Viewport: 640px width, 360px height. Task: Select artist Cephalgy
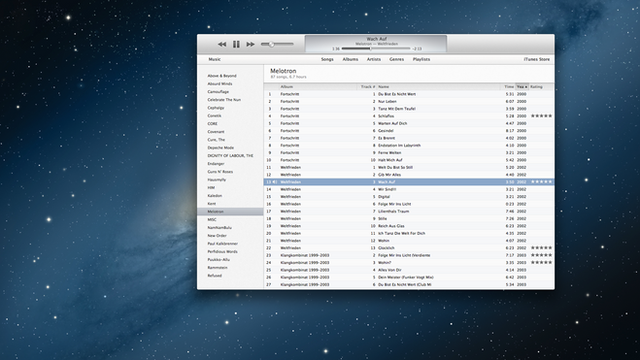[216, 108]
